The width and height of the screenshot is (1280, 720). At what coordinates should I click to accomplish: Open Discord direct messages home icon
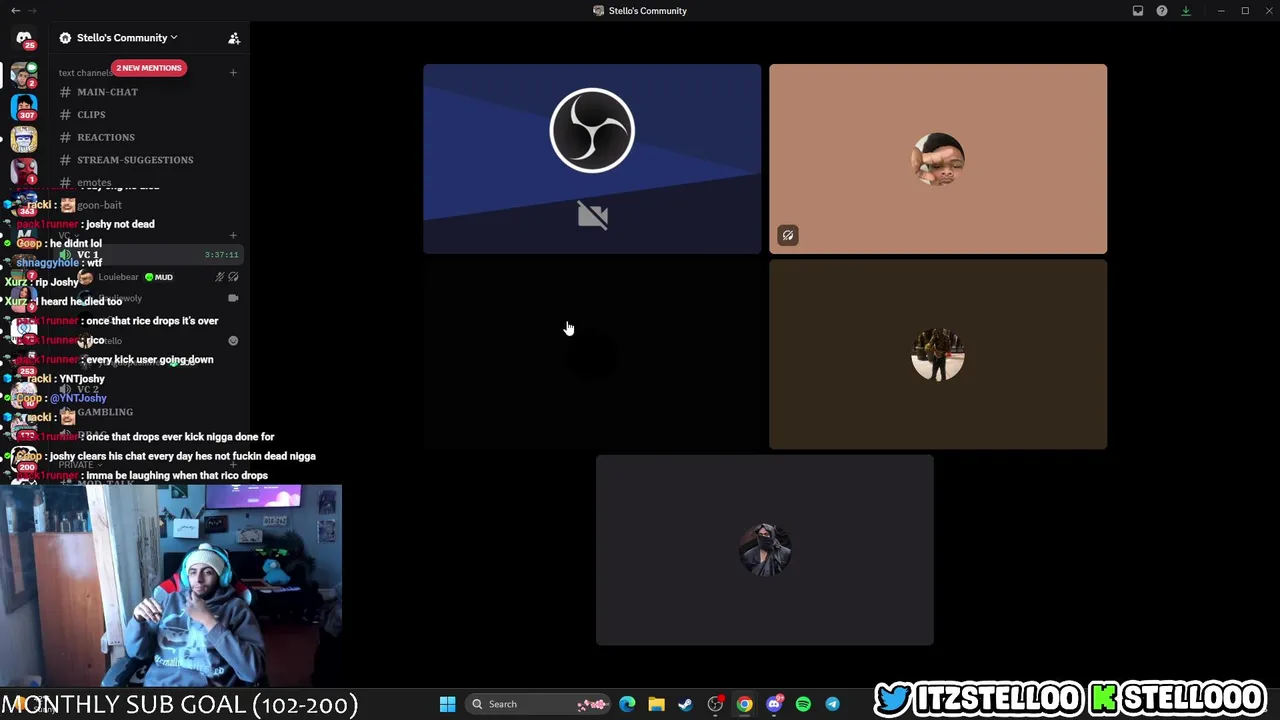pos(24,38)
